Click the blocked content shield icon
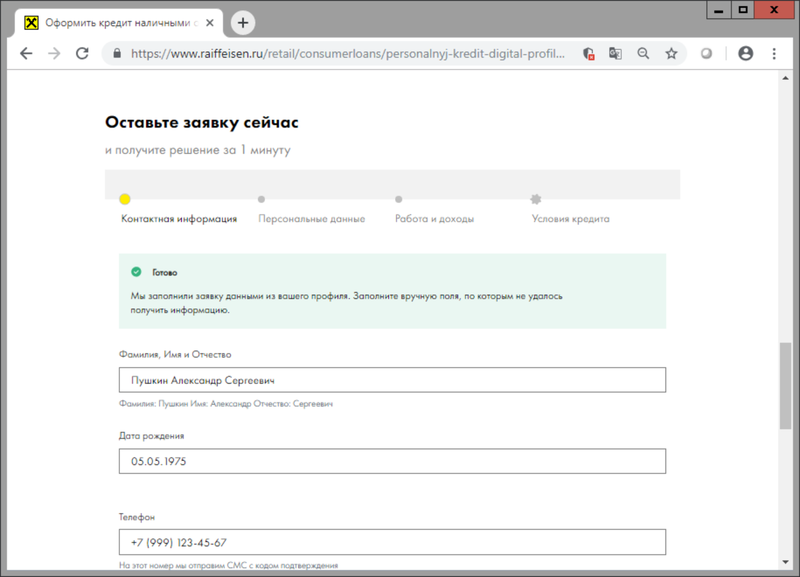800x577 pixels. click(x=589, y=54)
